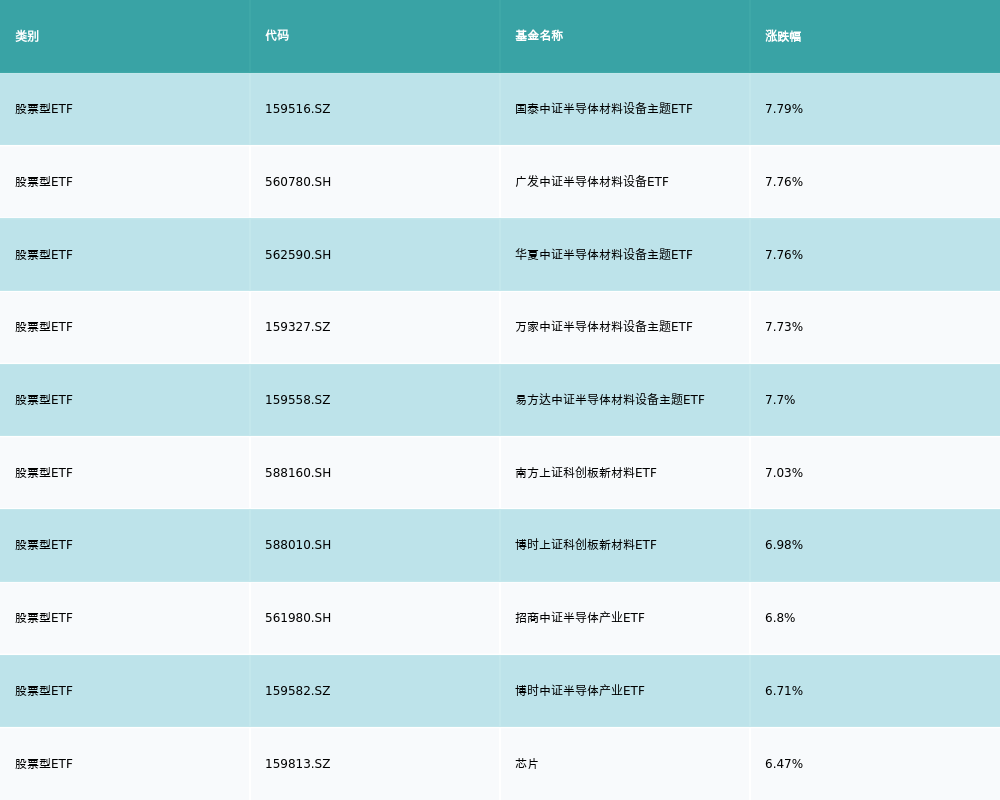Click fund name 博时中证半导体产业ETF
Viewport: 1000px width, 800px height.
pos(580,691)
